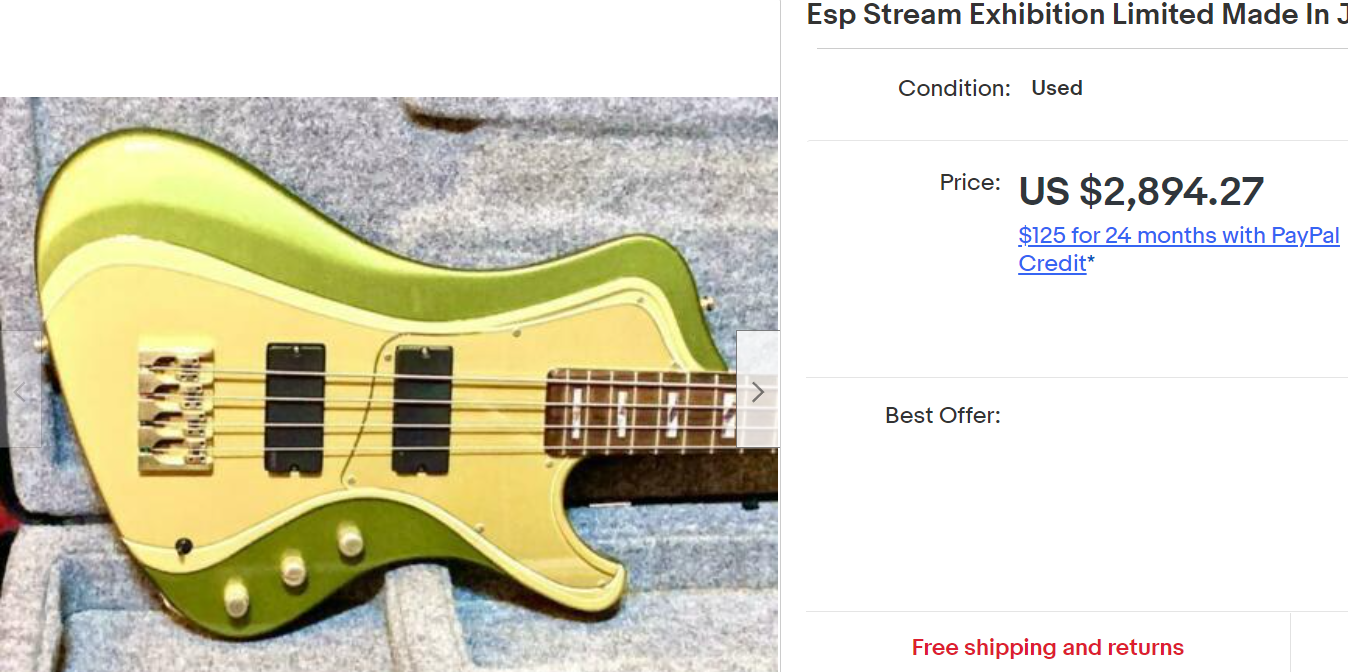Click the Condition label
Viewport: 1348px width, 672px height.
(x=954, y=88)
